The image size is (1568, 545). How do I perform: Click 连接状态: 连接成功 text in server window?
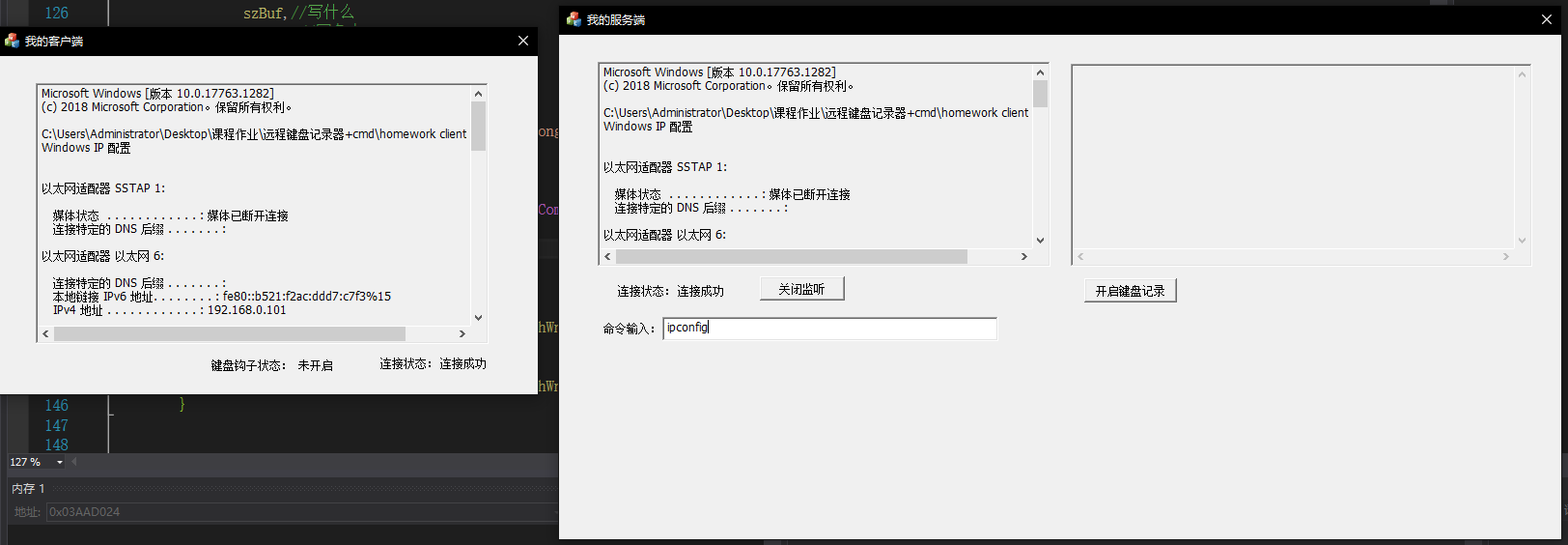(670, 291)
